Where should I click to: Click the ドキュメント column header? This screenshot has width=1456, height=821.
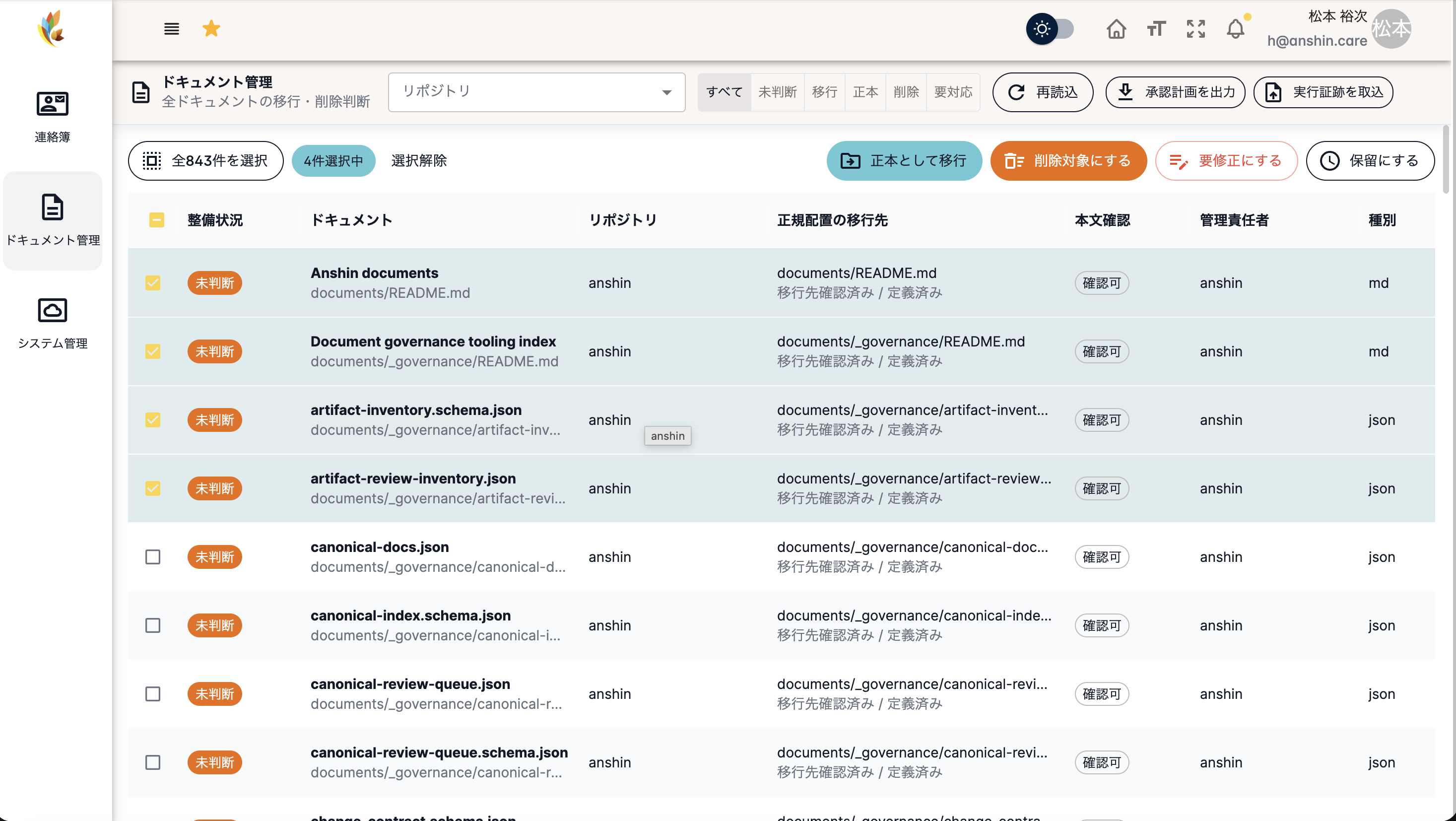point(351,220)
